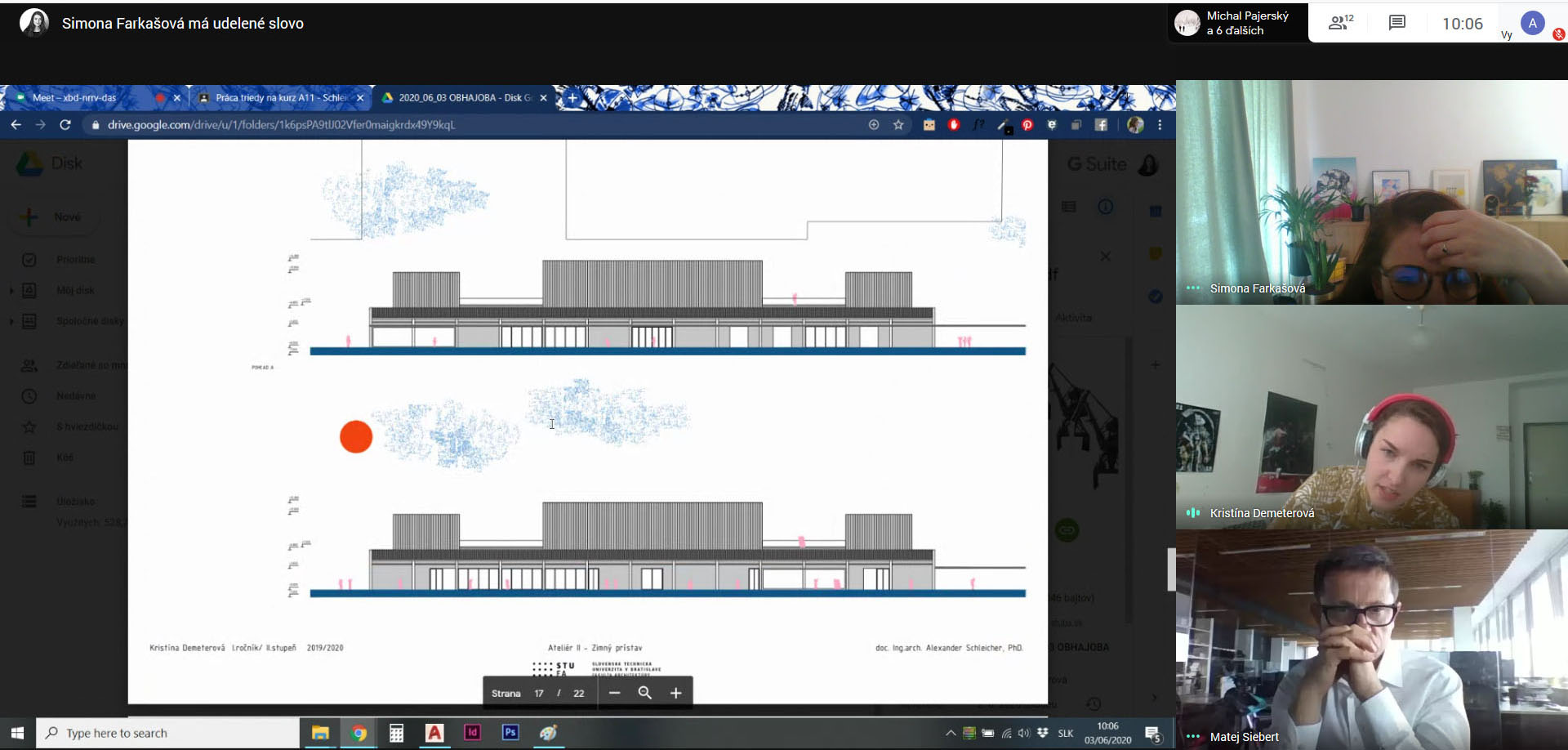Bookmark this page with the star icon
This screenshot has width=1568, height=750.
898,125
